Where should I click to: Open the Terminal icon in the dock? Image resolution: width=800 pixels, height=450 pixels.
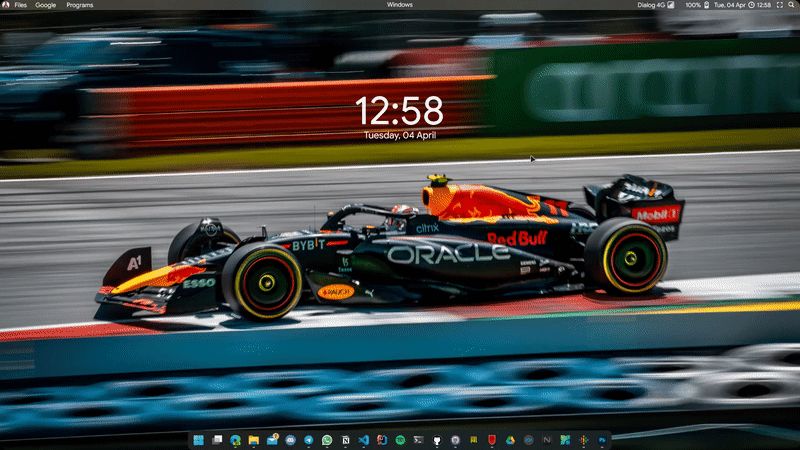click(419, 440)
